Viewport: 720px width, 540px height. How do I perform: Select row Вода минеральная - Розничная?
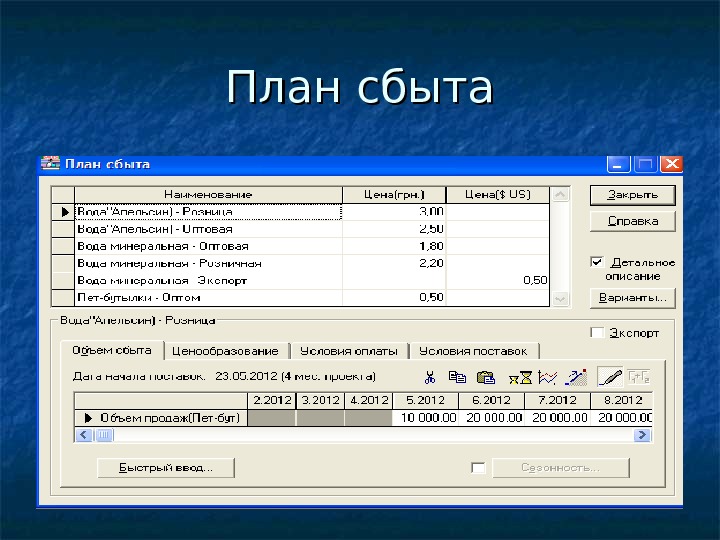point(208,263)
